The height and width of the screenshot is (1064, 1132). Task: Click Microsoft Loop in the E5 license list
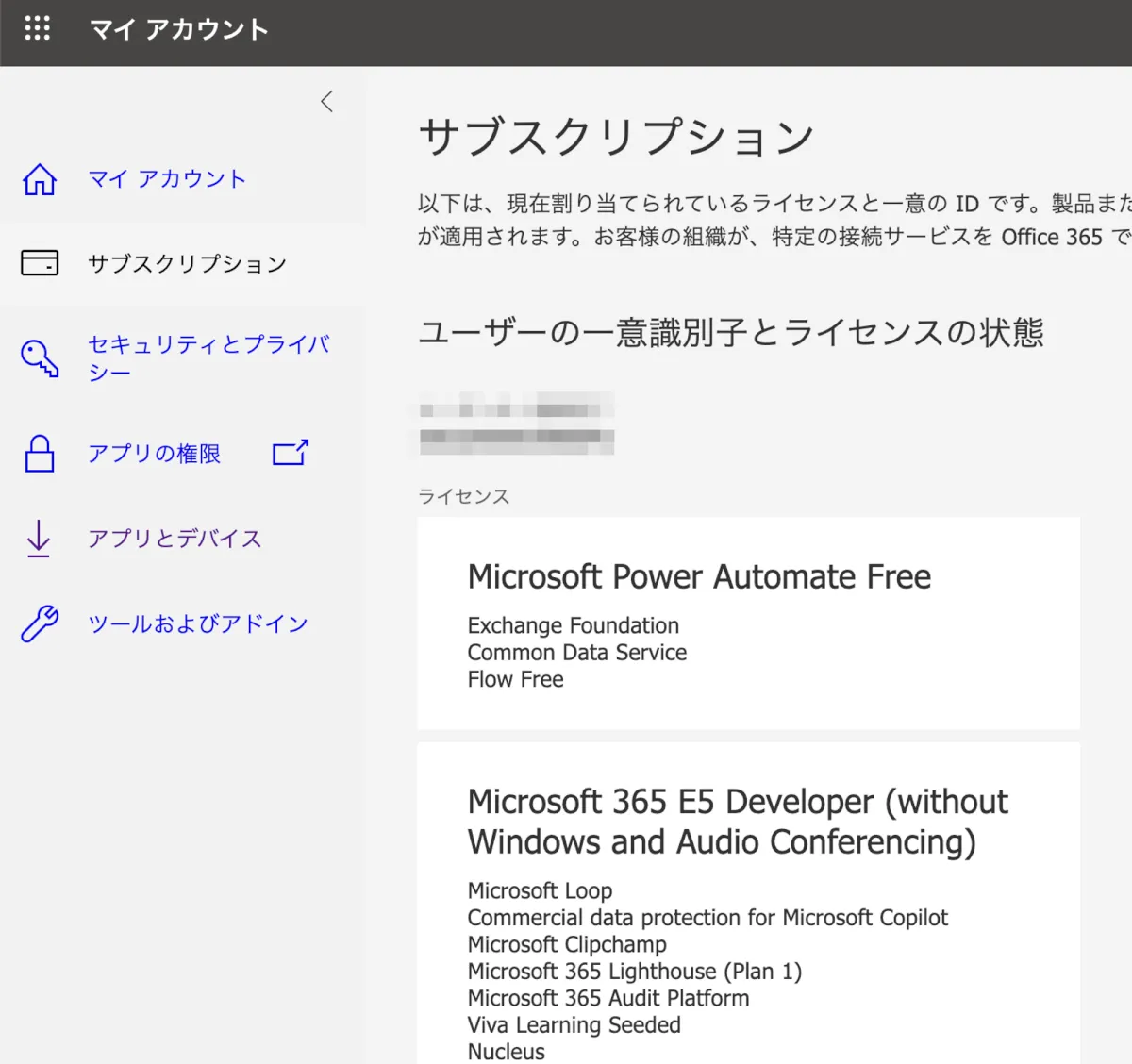pos(540,890)
